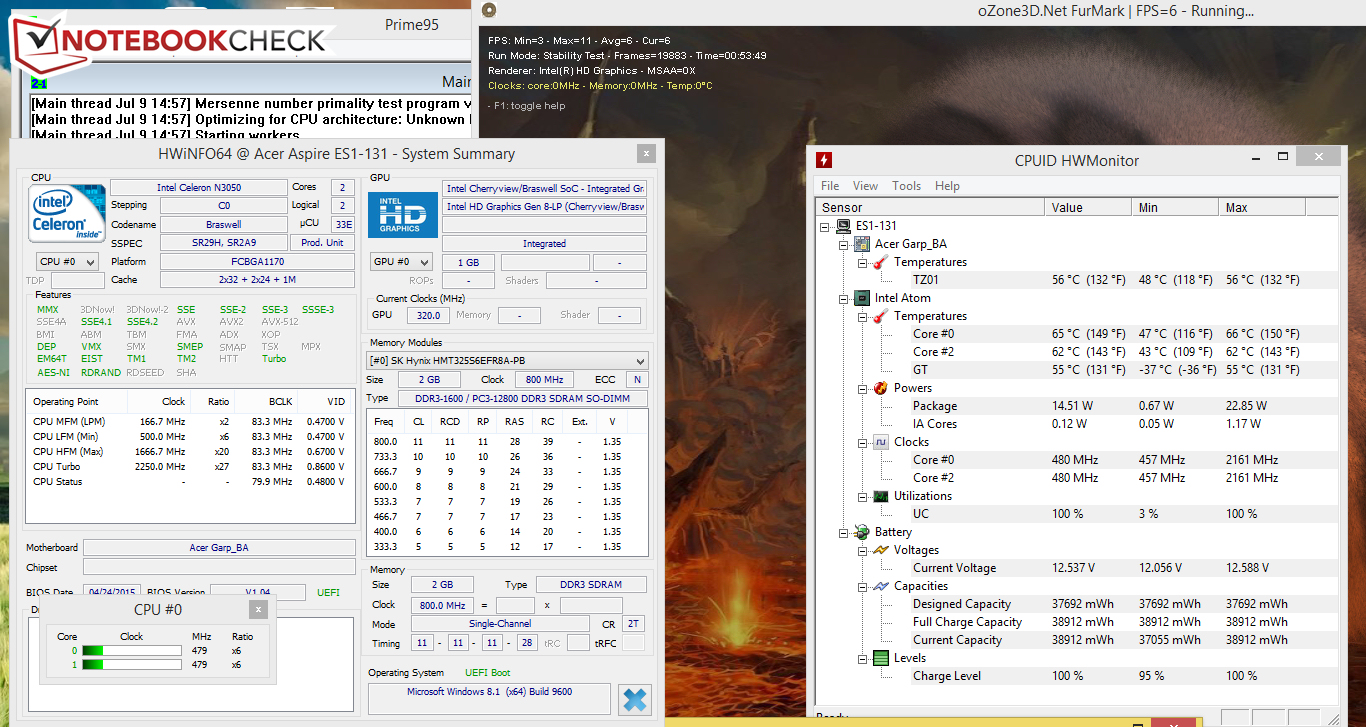1366x727 pixels.
Task: Open the File menu in HWMonitor
Action: pyautogui.click(x=830, y=186)
